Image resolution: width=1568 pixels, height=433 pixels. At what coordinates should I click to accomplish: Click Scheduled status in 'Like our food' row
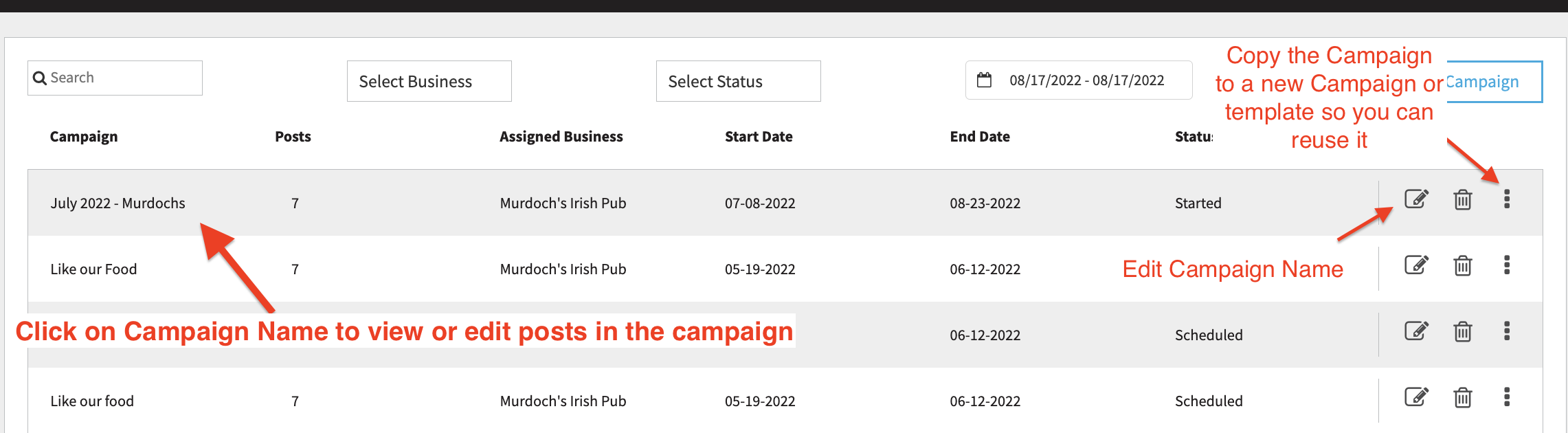pos(1209,401)
